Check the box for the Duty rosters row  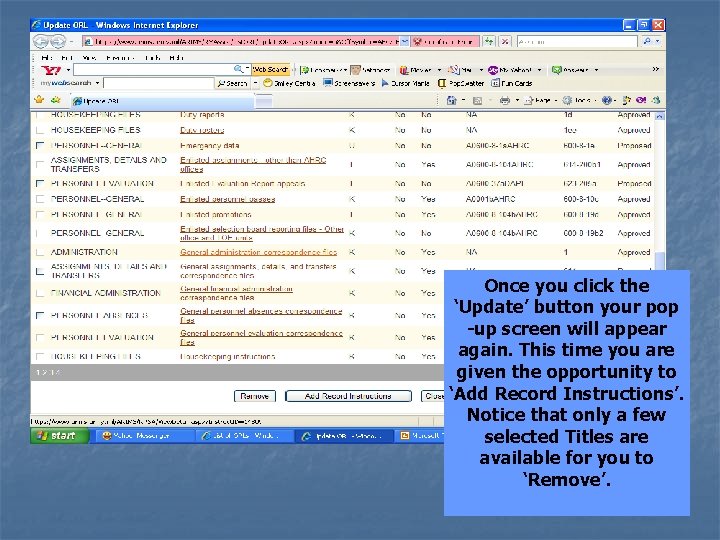pyautogui.click(x=40, y=130)
